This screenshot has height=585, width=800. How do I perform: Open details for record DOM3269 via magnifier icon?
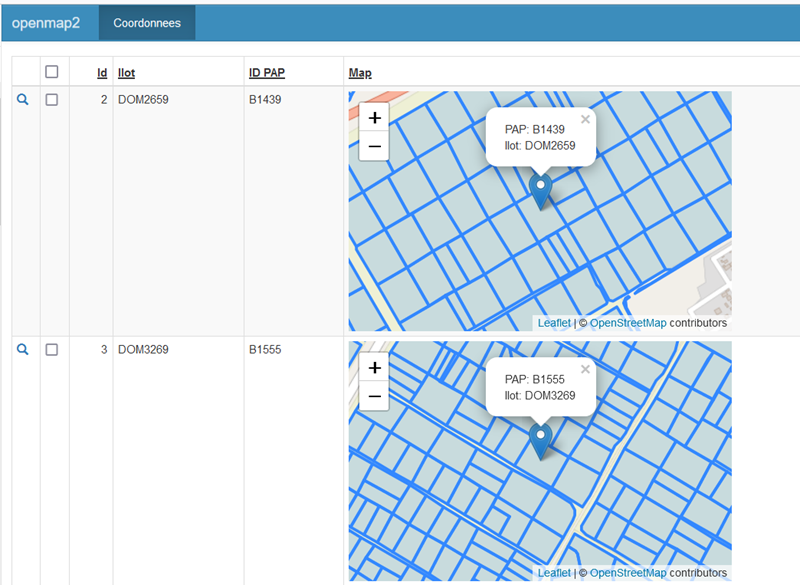(x=22, y=349)
